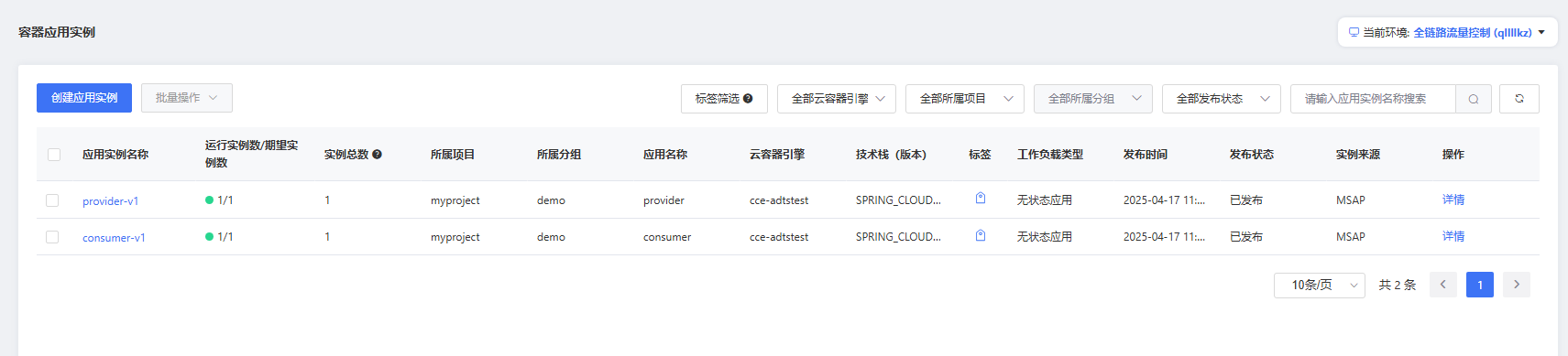Go to next page arrow
The width and height of the screenshot is (1568, 356).
pos(1517,285)
